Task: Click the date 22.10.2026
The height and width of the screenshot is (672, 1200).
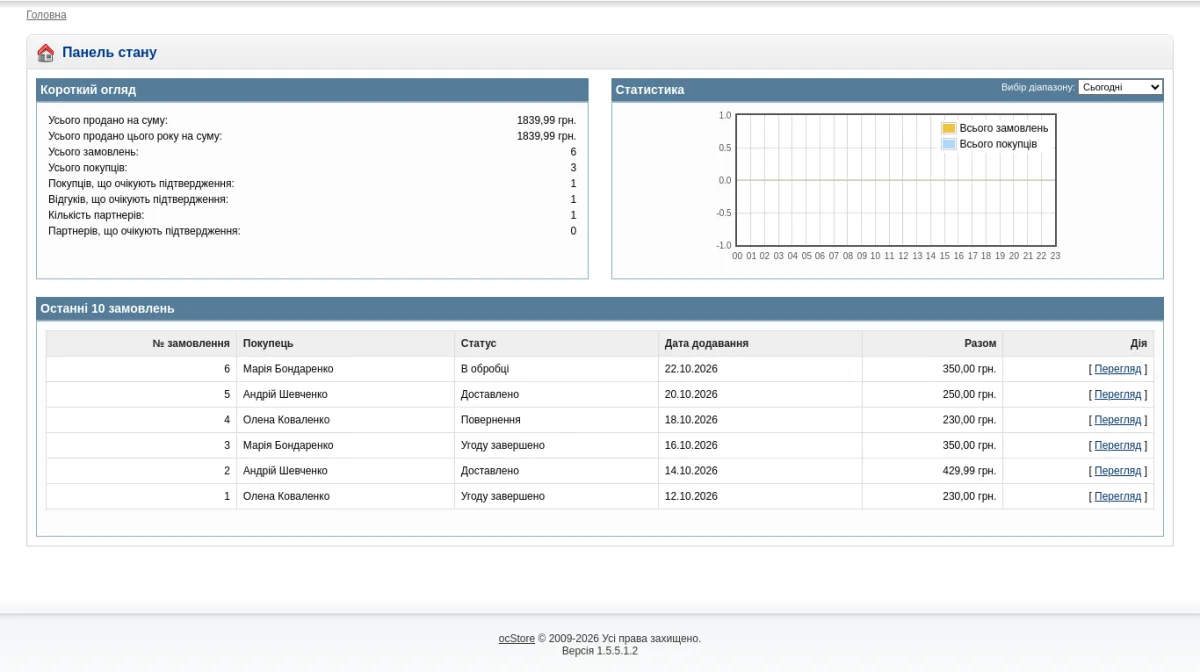Action: (x=691, y=369)
